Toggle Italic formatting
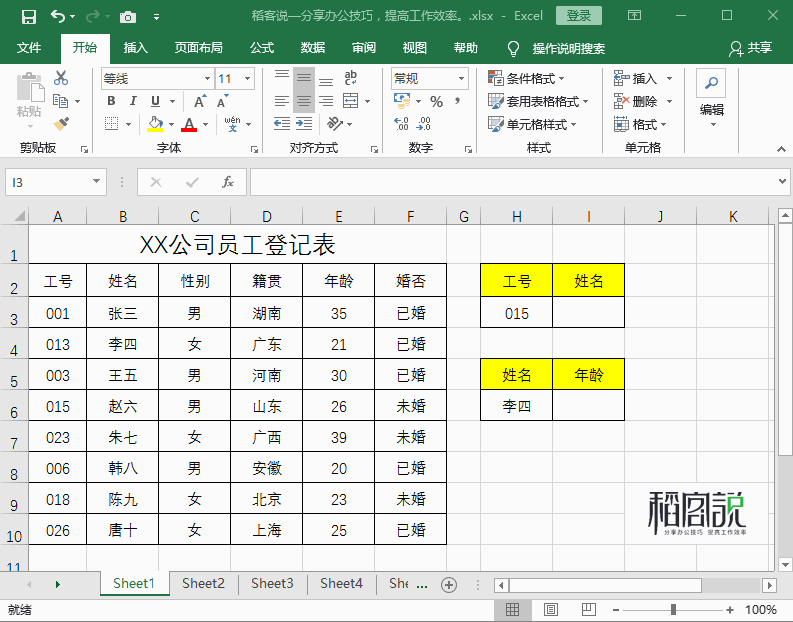Screen dimensions: 793x622 point(133,101)
